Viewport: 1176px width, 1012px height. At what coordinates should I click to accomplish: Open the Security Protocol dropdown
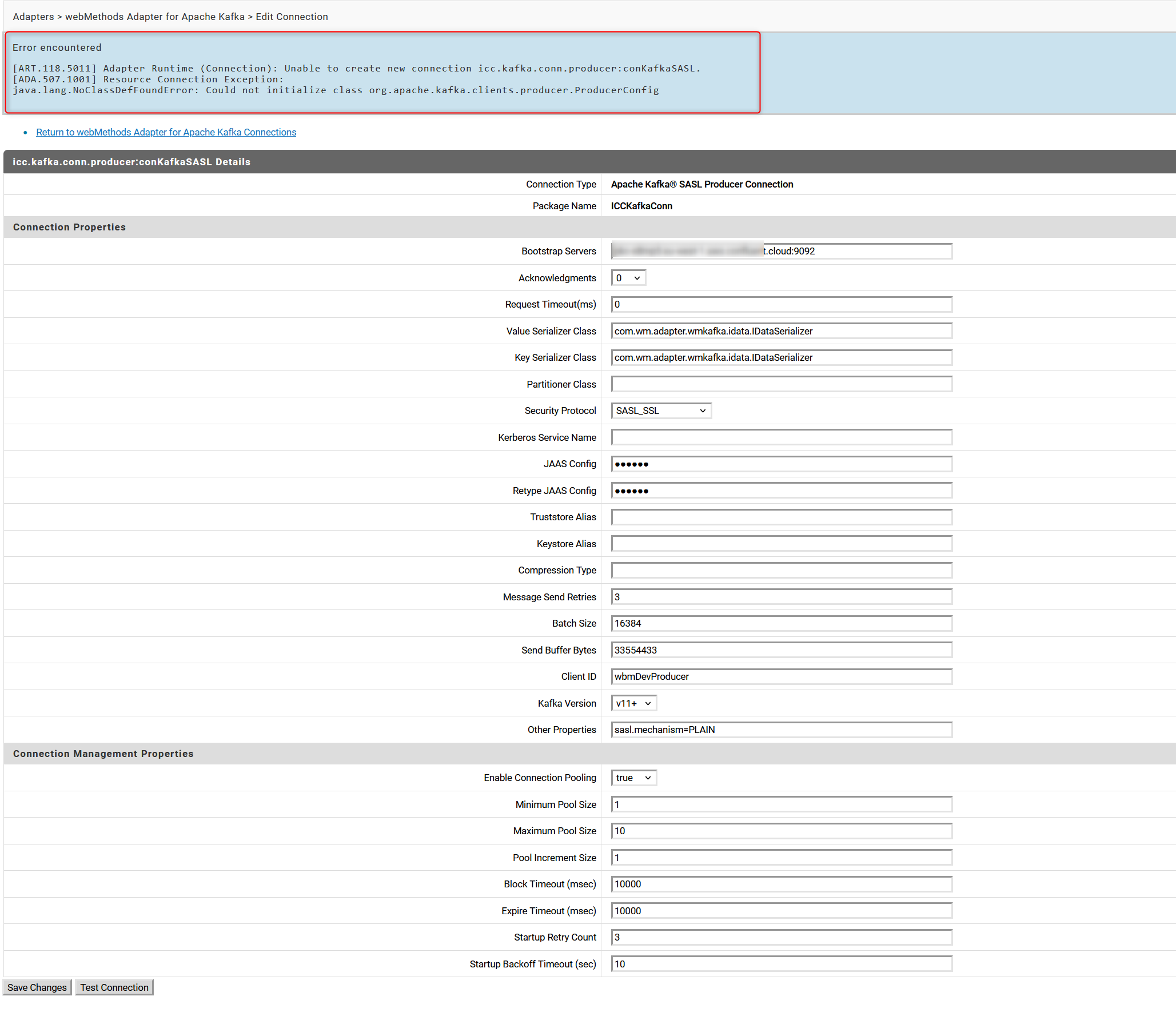point(660,411)
